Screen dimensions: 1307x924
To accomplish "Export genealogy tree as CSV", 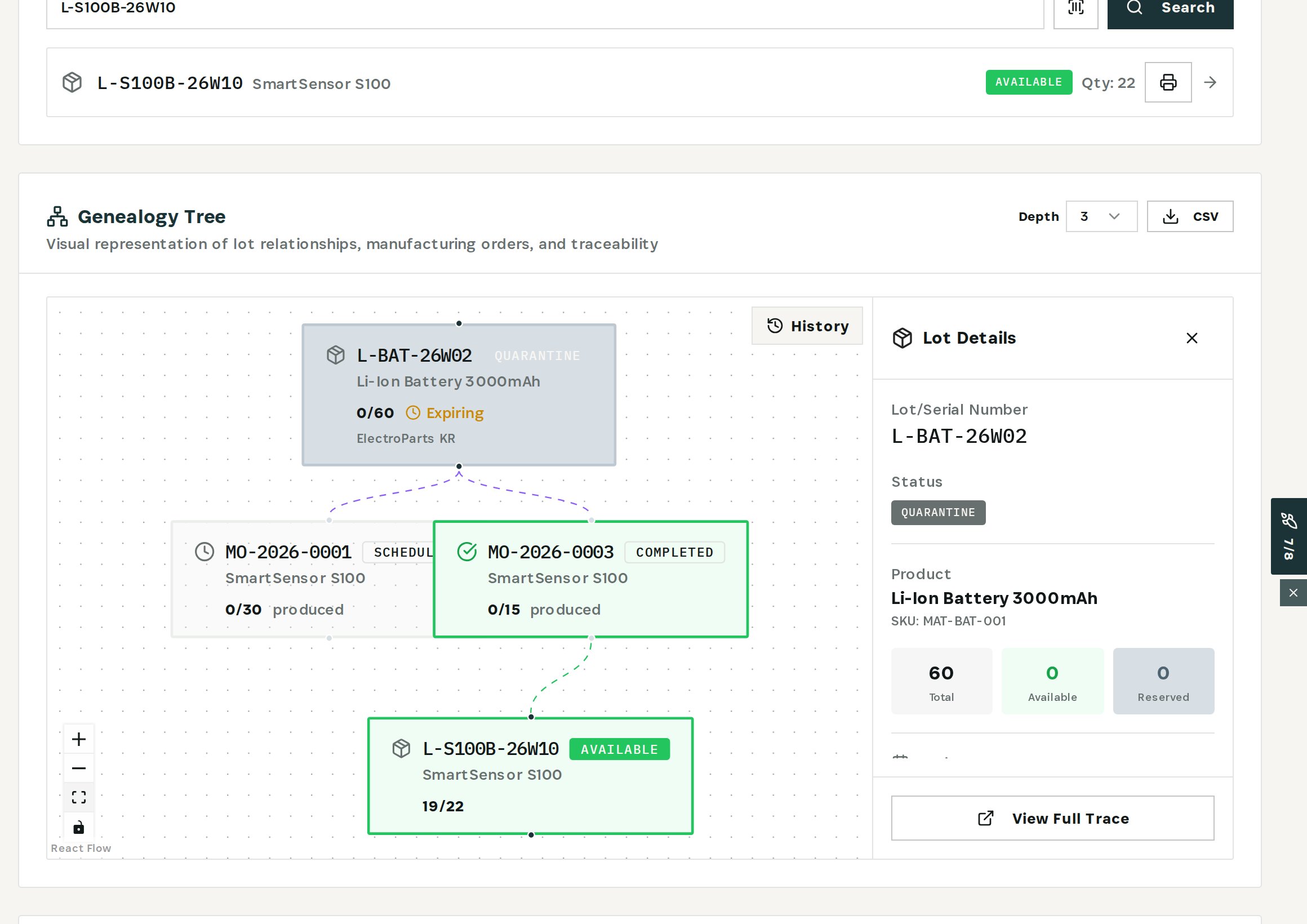I will 1190,216.
